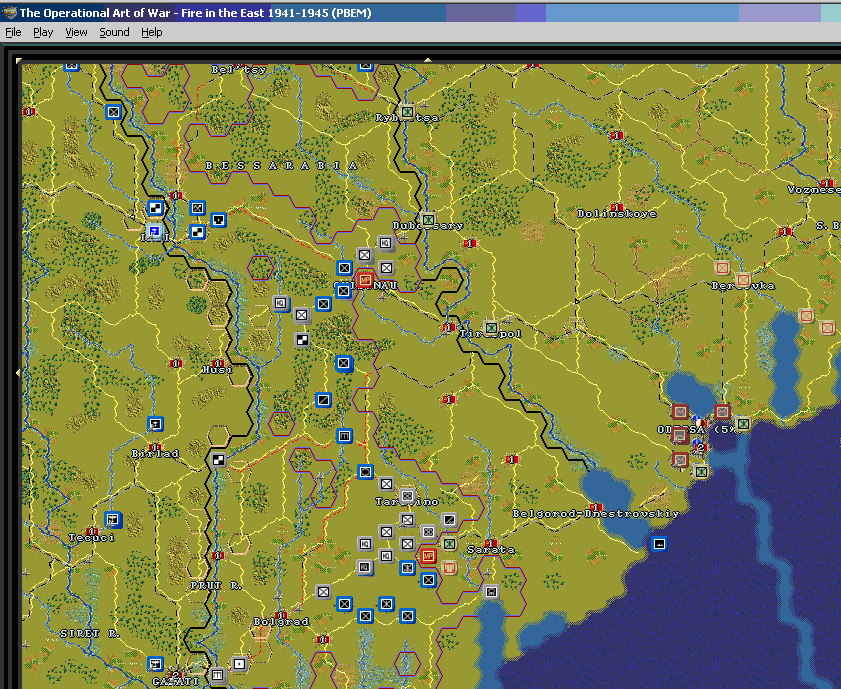The height and width of the screenshot is (689, 841).
Task: Click the application icon in the title bar
Action: 9,12
